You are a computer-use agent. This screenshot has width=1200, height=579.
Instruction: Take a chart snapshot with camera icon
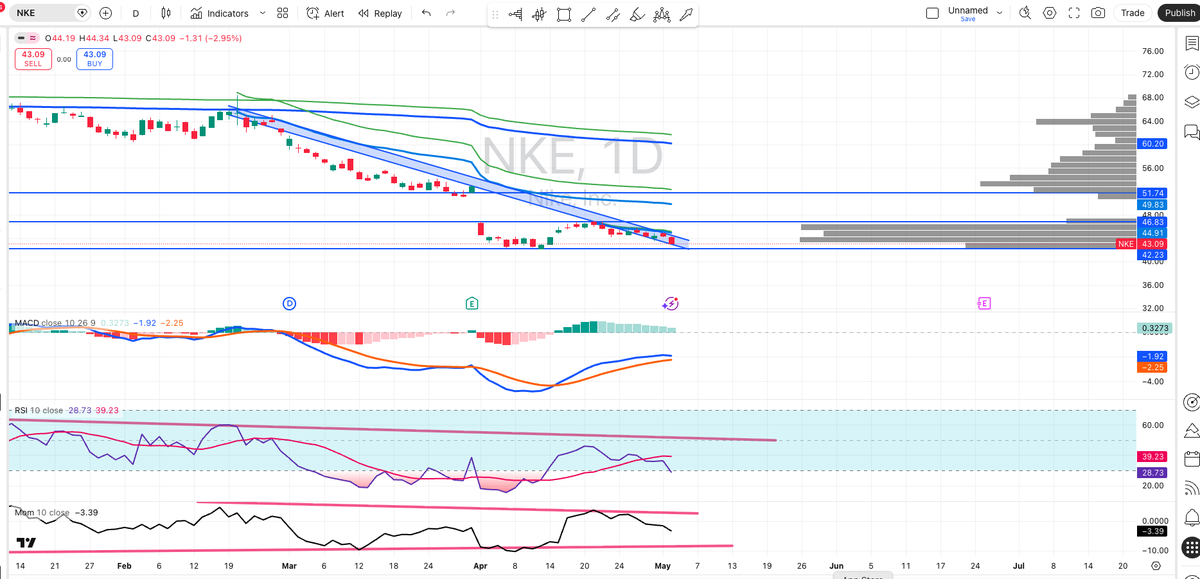[x=1098, y=13]
